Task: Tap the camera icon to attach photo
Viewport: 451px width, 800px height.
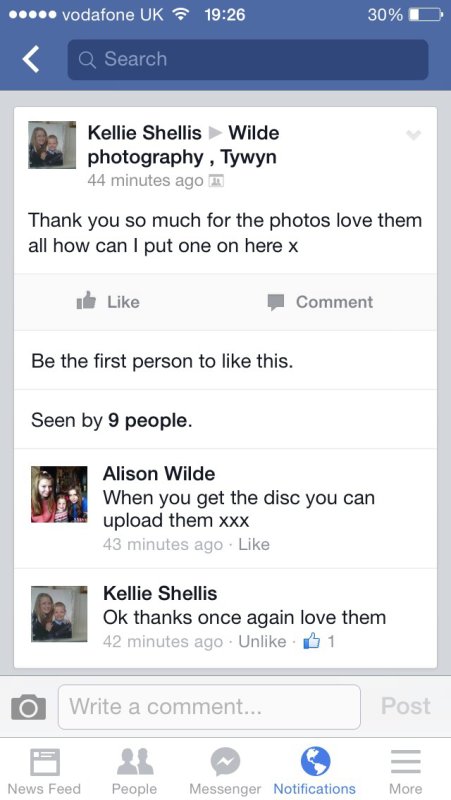Action: (x=29, y=707)
